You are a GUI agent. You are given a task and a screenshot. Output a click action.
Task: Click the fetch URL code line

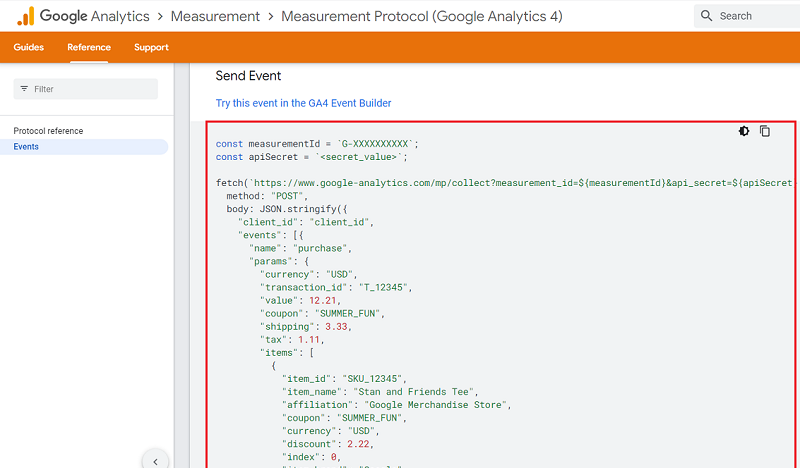click(x=505, y=183)
